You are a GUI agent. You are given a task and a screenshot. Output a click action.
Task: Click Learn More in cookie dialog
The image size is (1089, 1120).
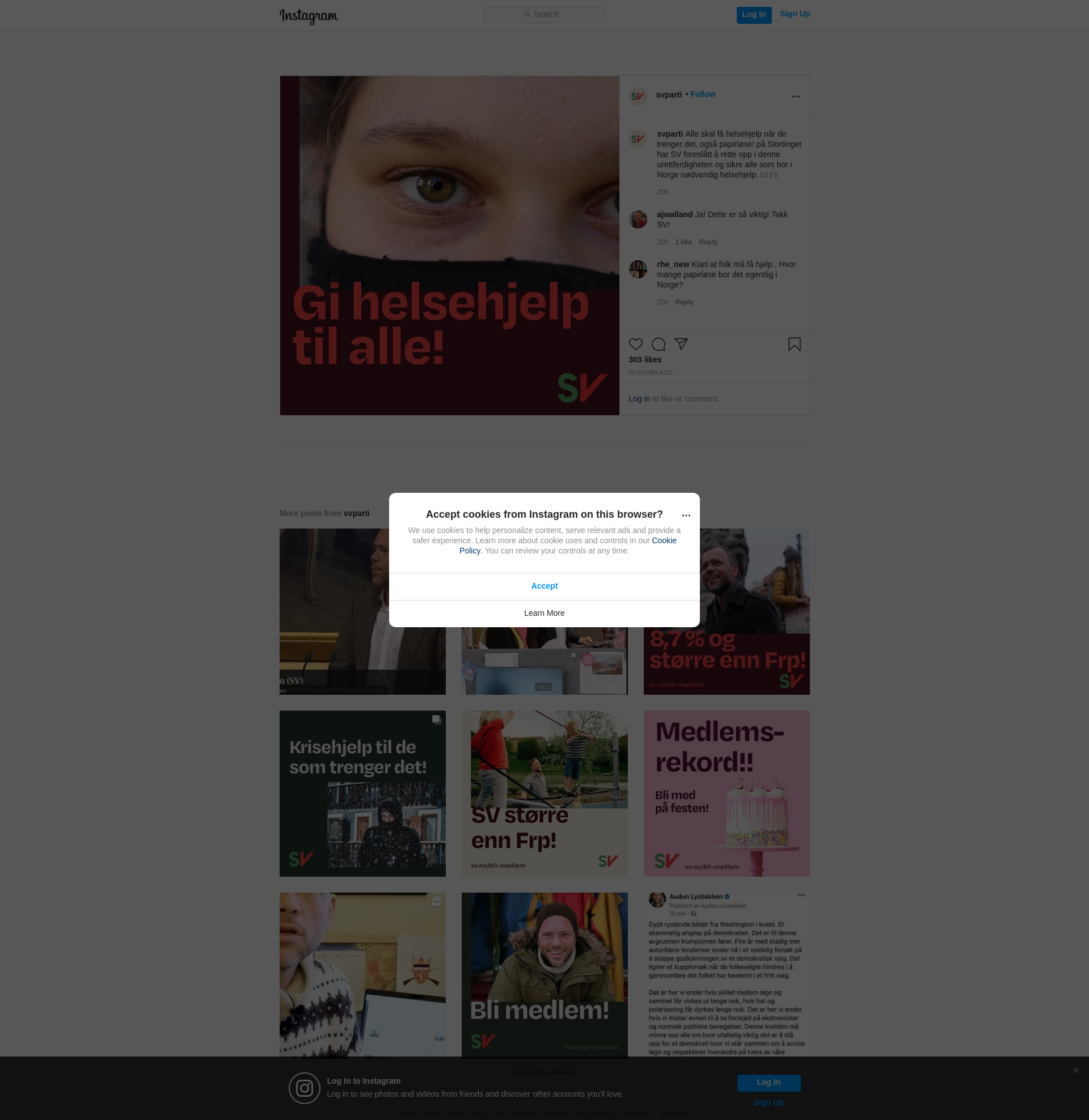[x=544, y=614]
